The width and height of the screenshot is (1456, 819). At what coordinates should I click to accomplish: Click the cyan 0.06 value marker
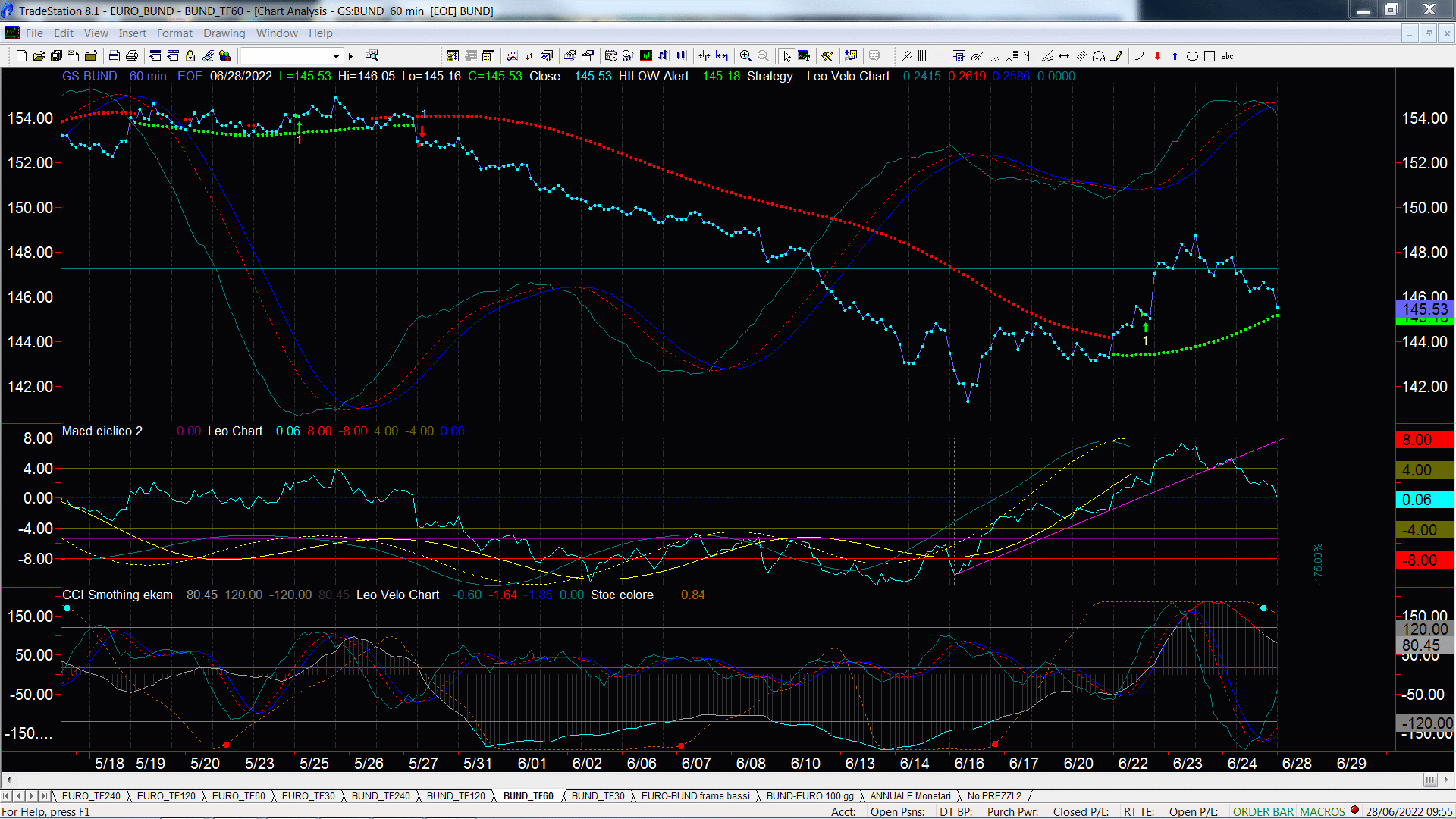click(1425, 500)
